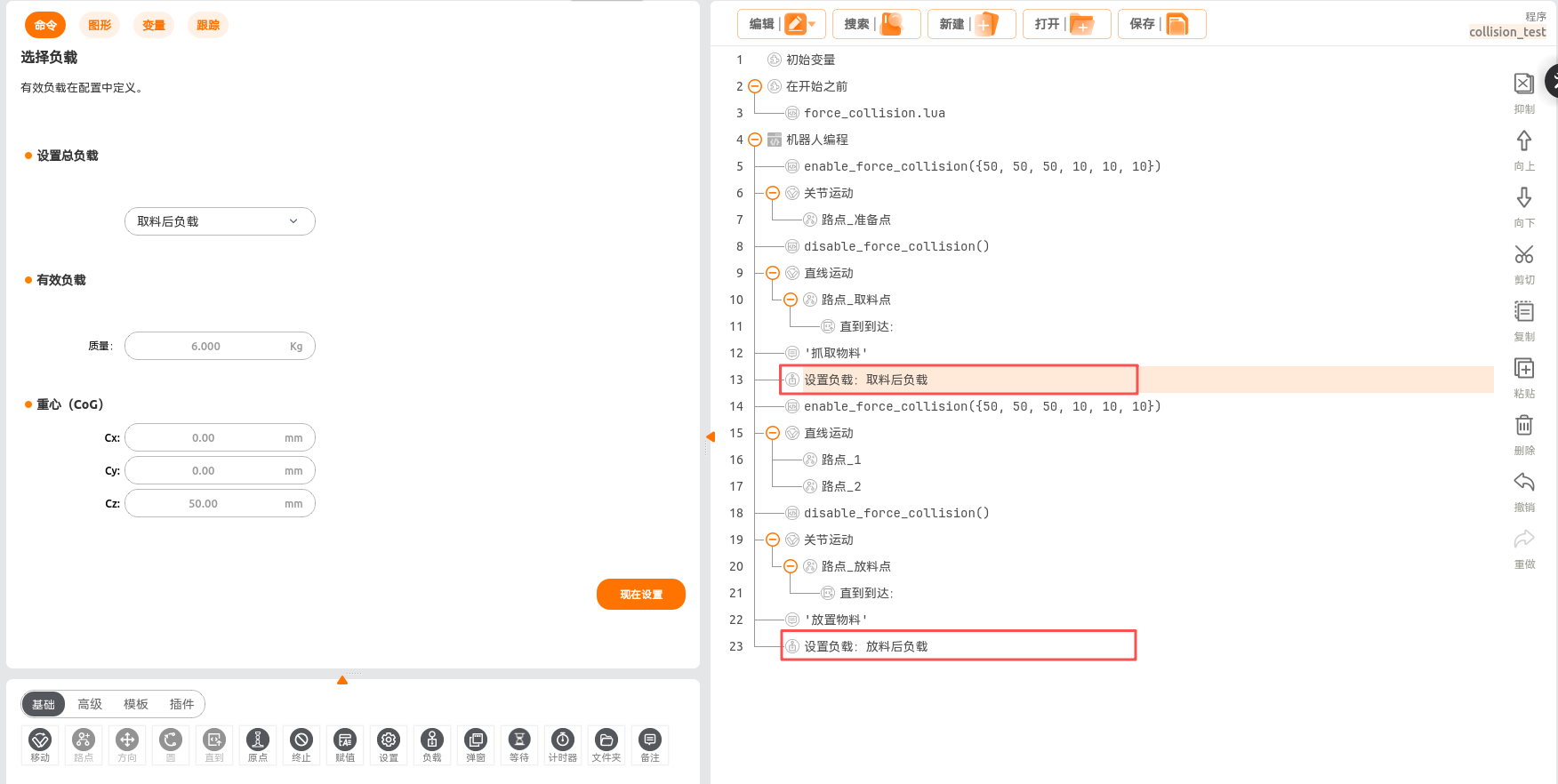
Task: Collapse the 在开始之前 node
Action: coord(755,86)
